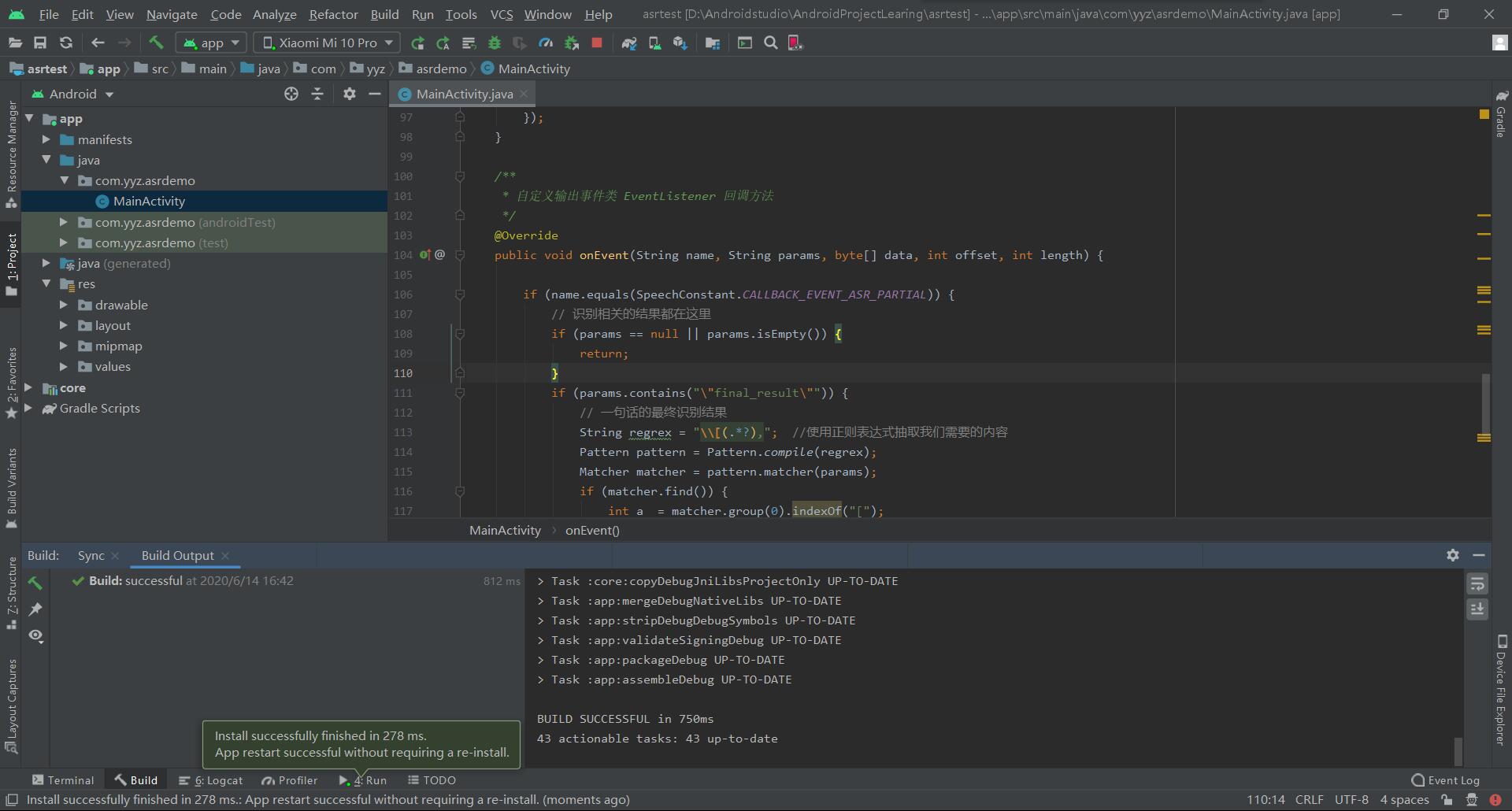
Task: Click the Collapse All icon in Project panel
Action: click(x=317, y=94)
